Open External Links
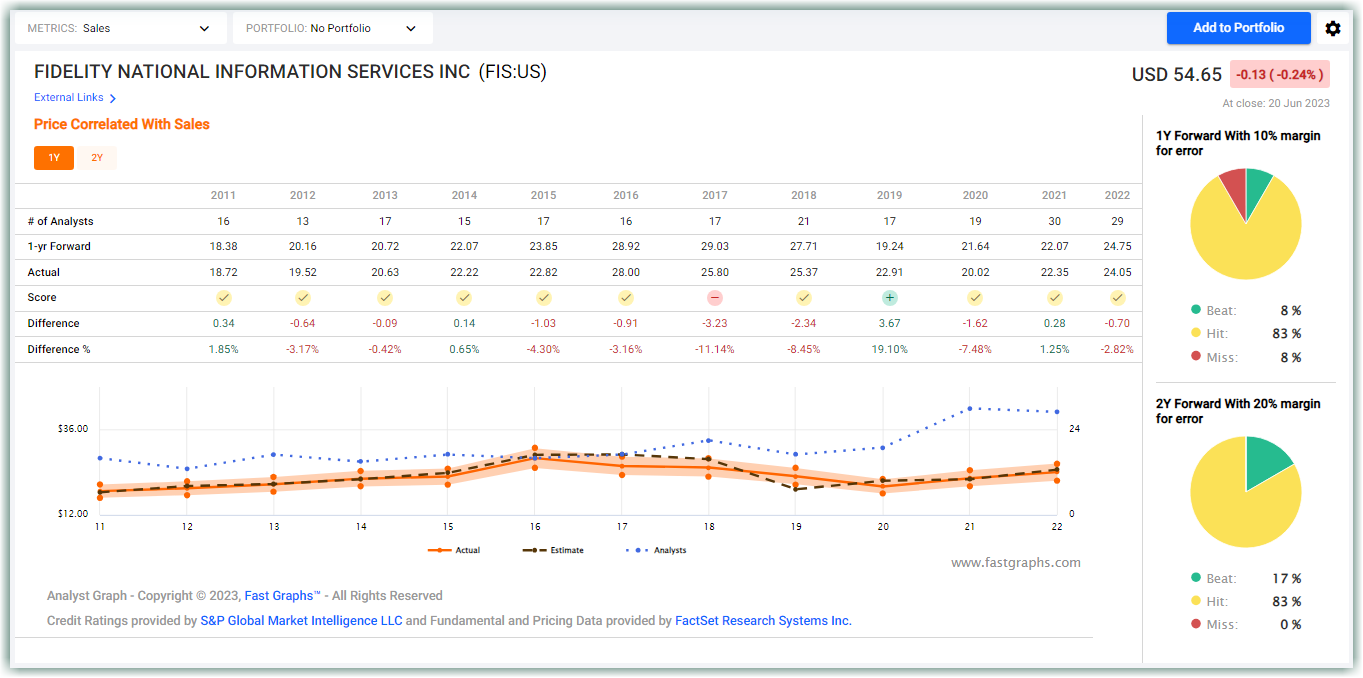The width and height of the screenshot is (1363, 678). pyautogui.click(x=68, y=98)
